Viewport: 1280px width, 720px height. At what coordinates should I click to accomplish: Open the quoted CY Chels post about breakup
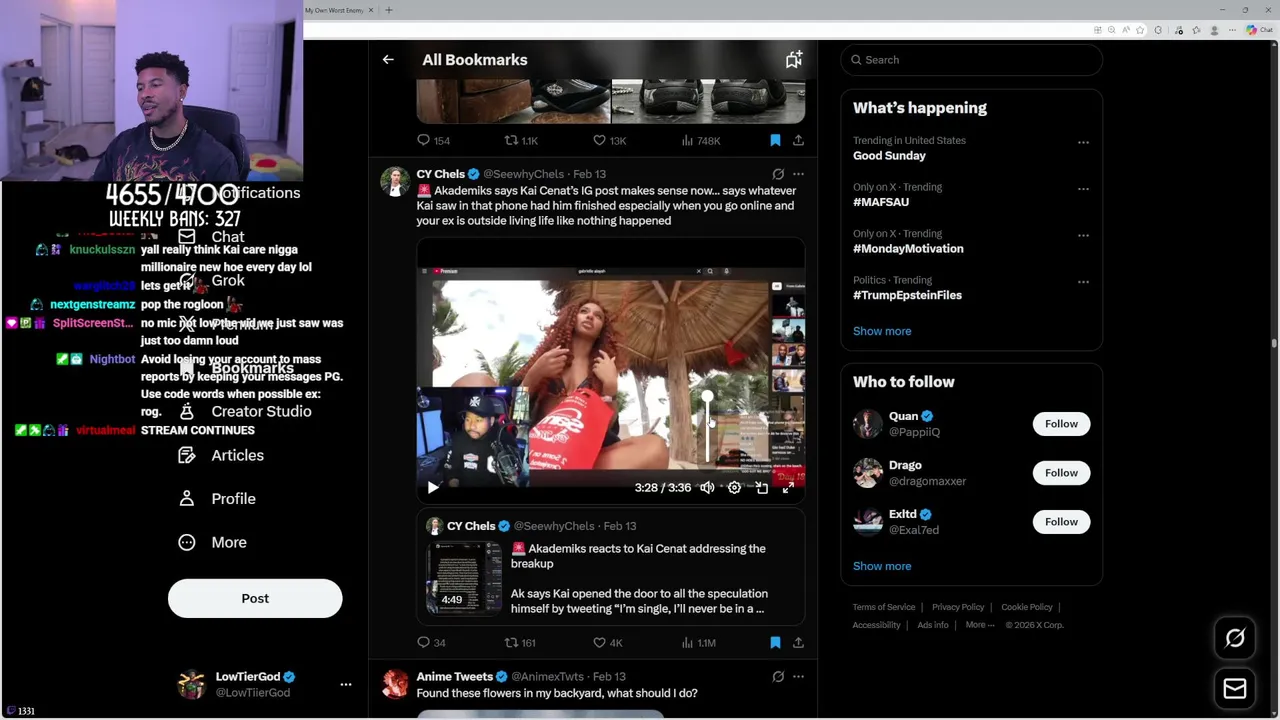[611, 567]
